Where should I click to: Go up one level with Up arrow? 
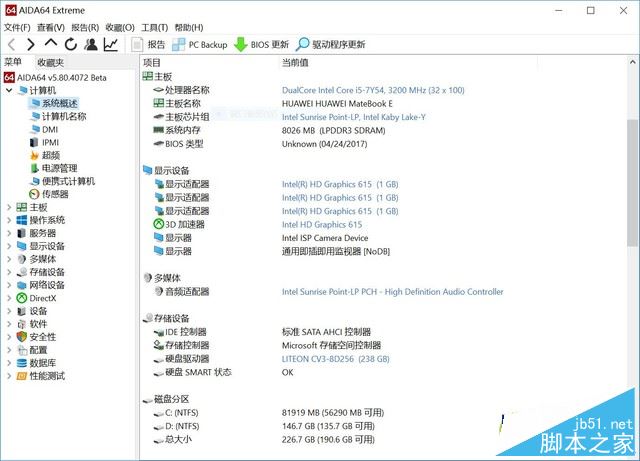[51, 43]
